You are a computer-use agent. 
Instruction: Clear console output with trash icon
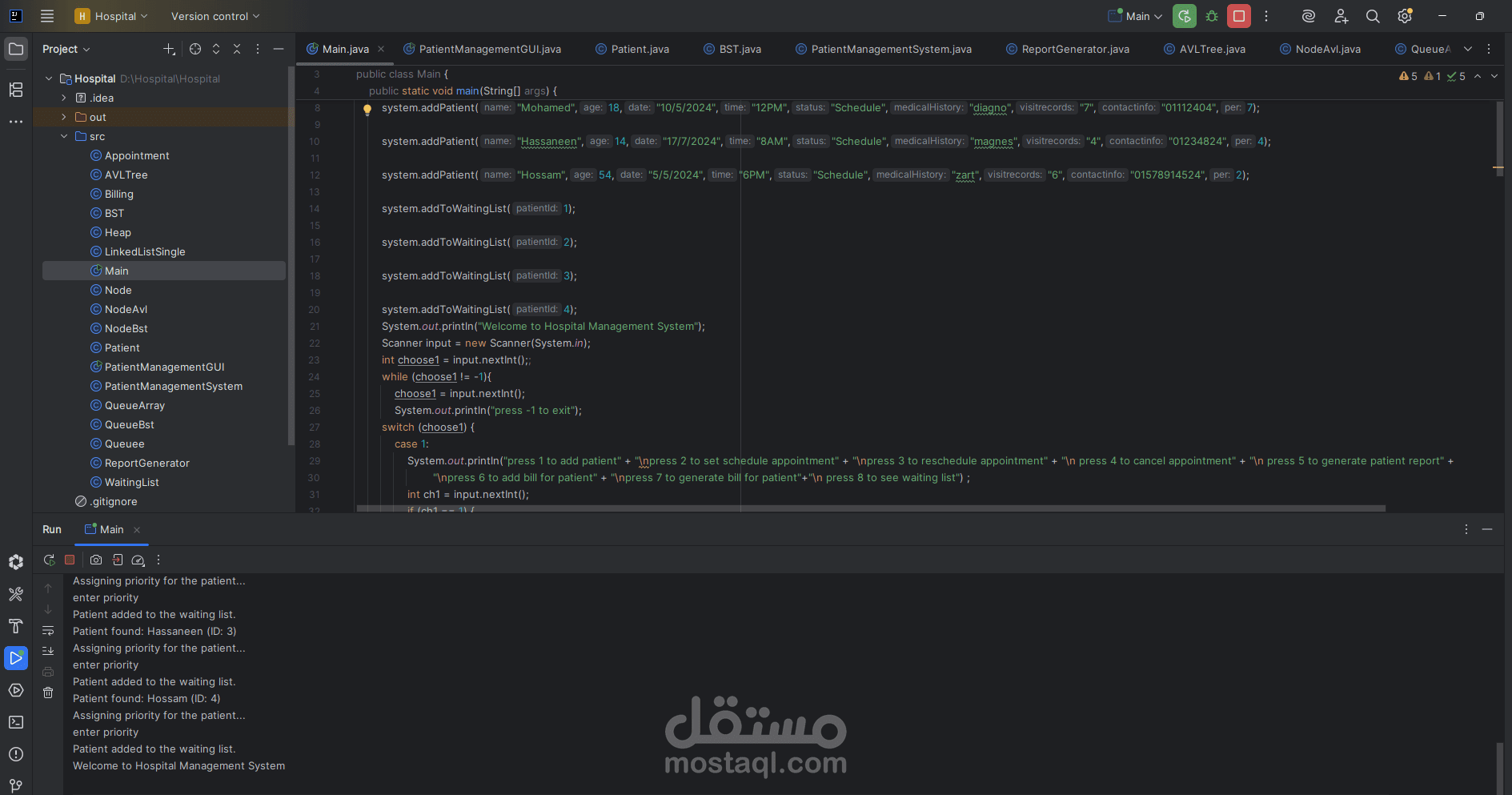coord(48,693)
